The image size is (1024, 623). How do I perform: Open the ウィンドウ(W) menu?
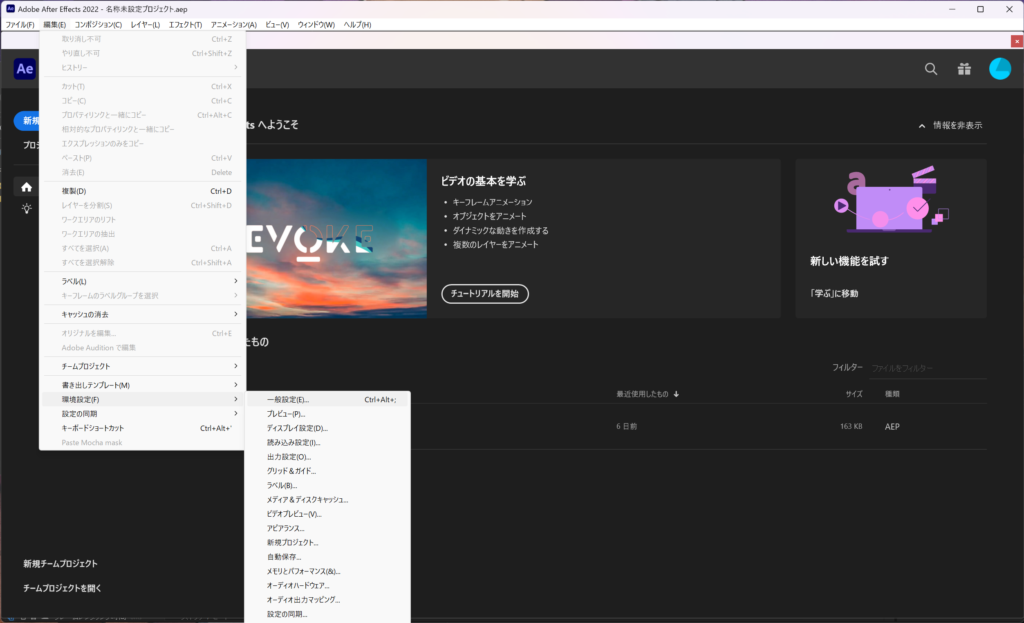point(316,25)
